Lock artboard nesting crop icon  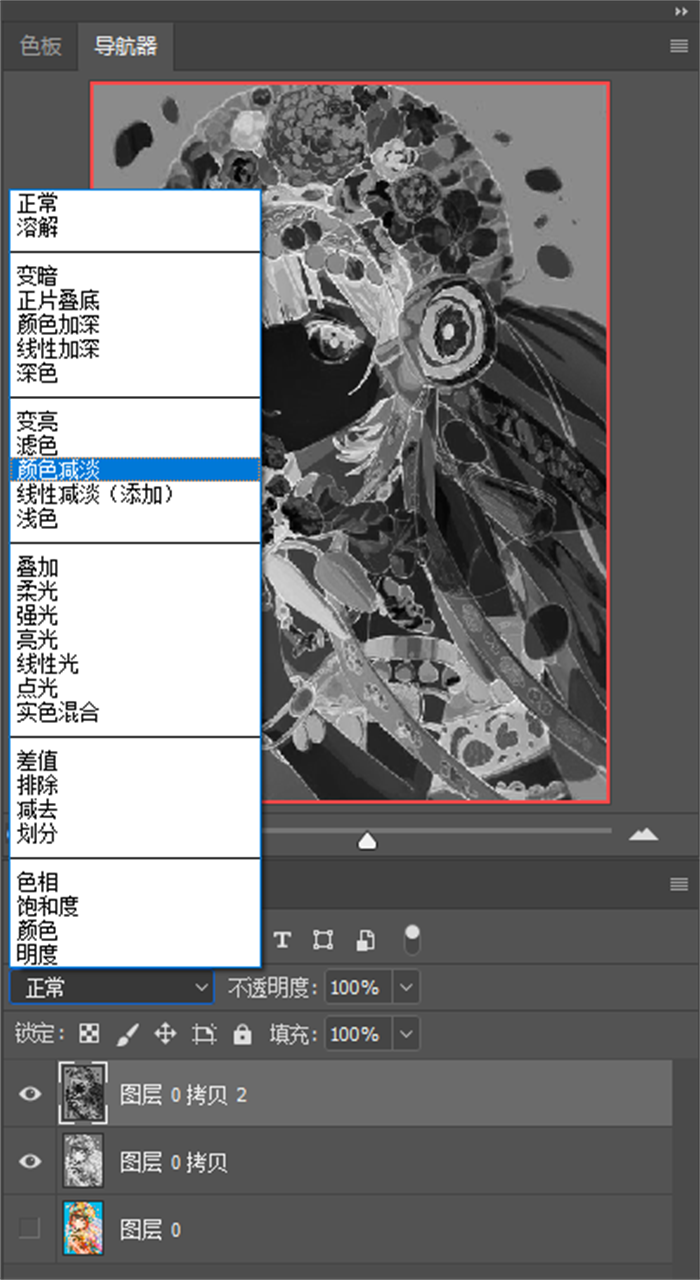tap(204, 1034)
